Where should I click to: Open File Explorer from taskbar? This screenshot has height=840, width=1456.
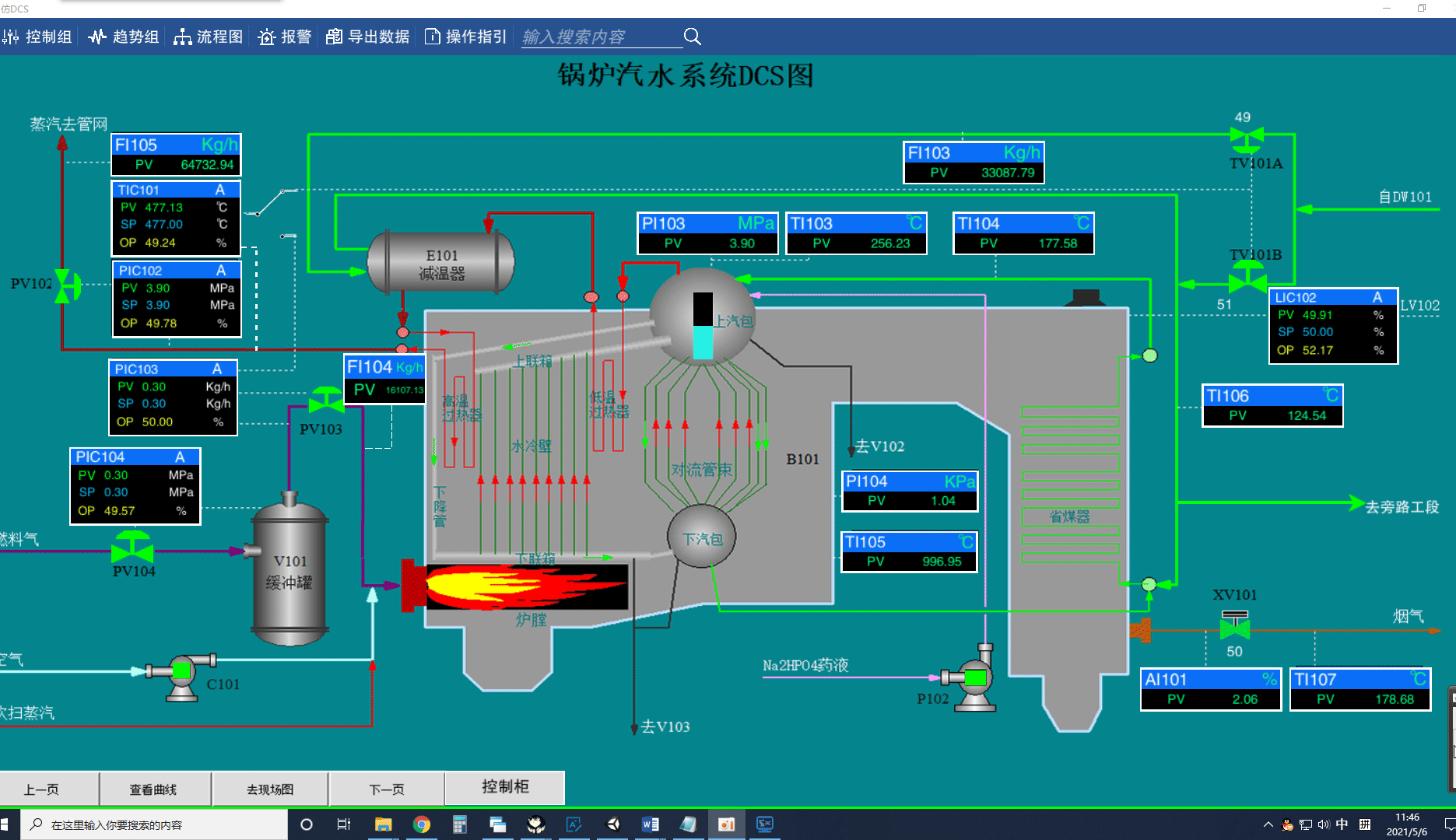383,824
